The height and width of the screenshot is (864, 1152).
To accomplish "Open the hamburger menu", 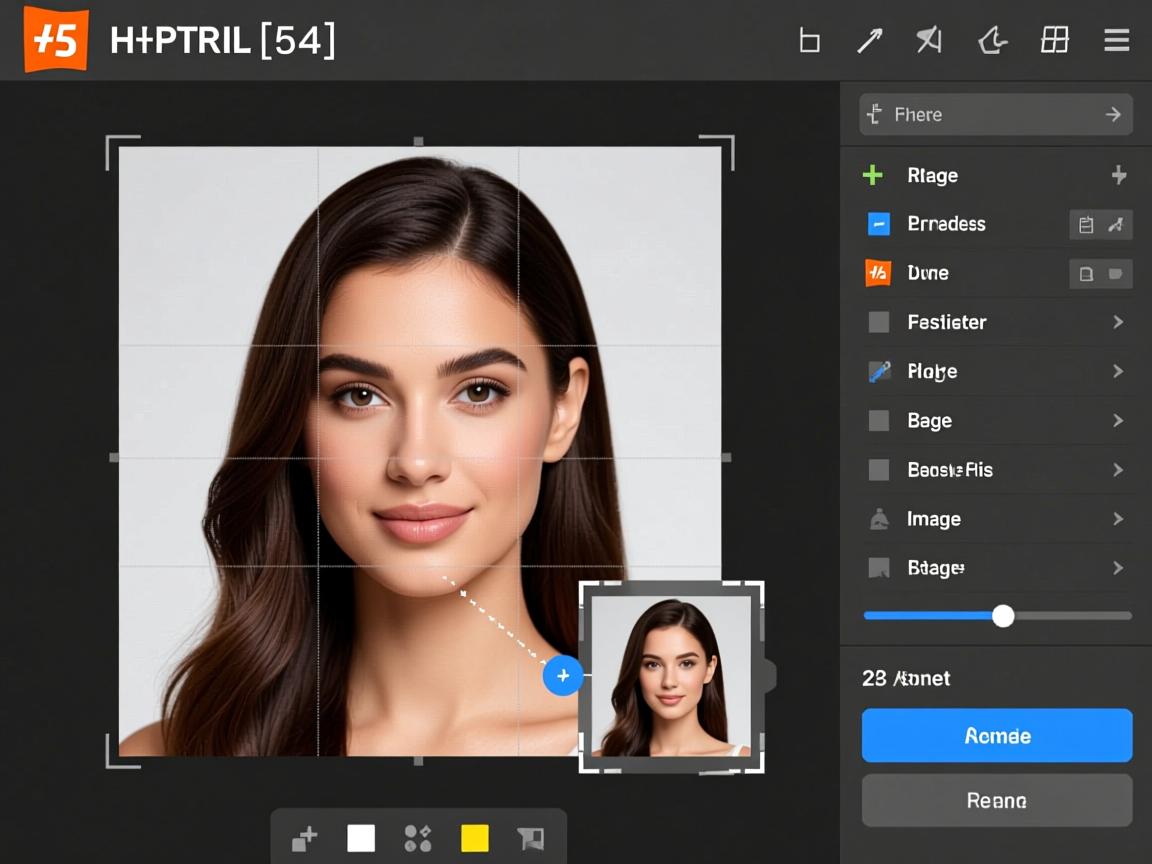I will point(1116,40).
